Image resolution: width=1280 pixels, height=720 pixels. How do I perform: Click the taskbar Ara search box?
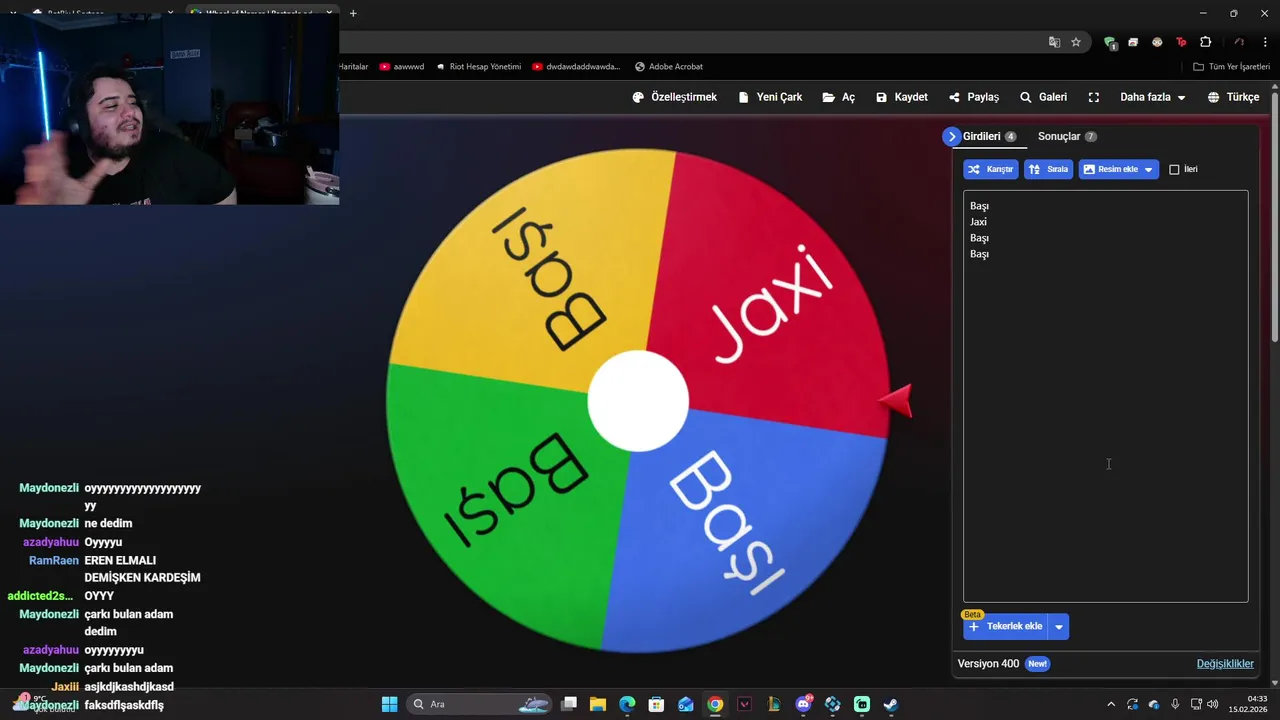point(481,704)
